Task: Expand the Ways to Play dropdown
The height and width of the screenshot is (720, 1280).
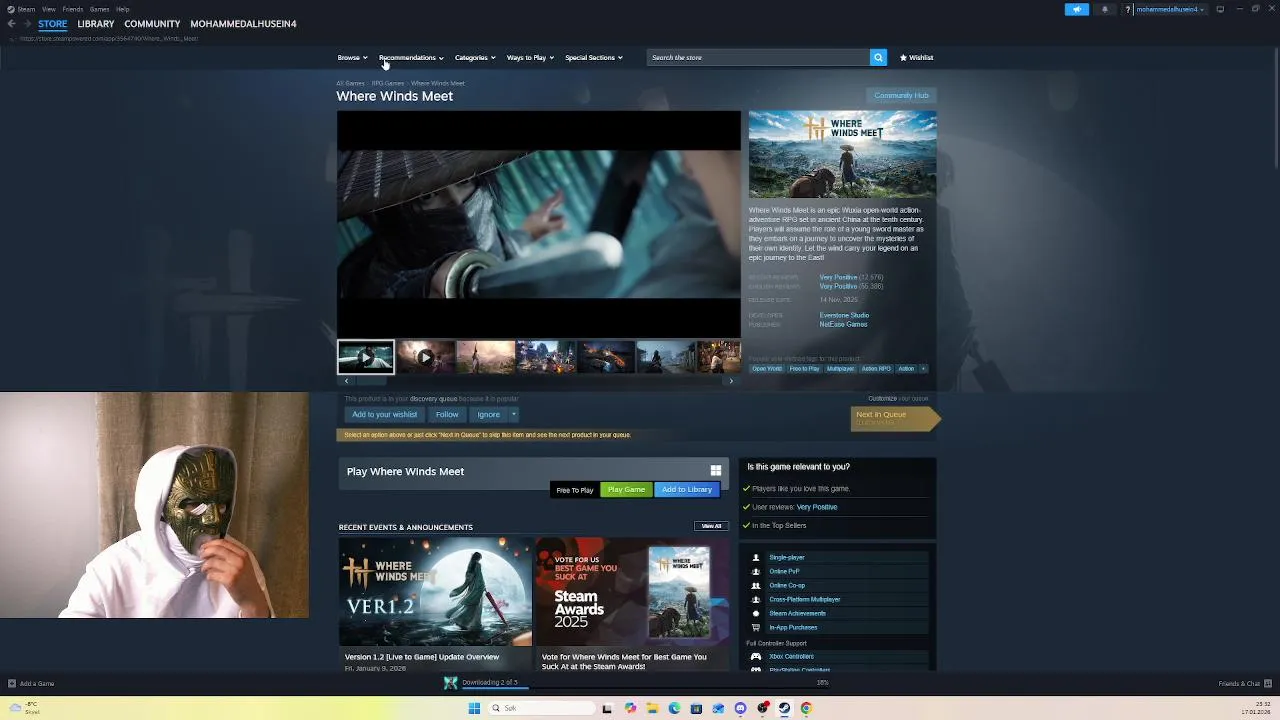Action: (530, 57)
